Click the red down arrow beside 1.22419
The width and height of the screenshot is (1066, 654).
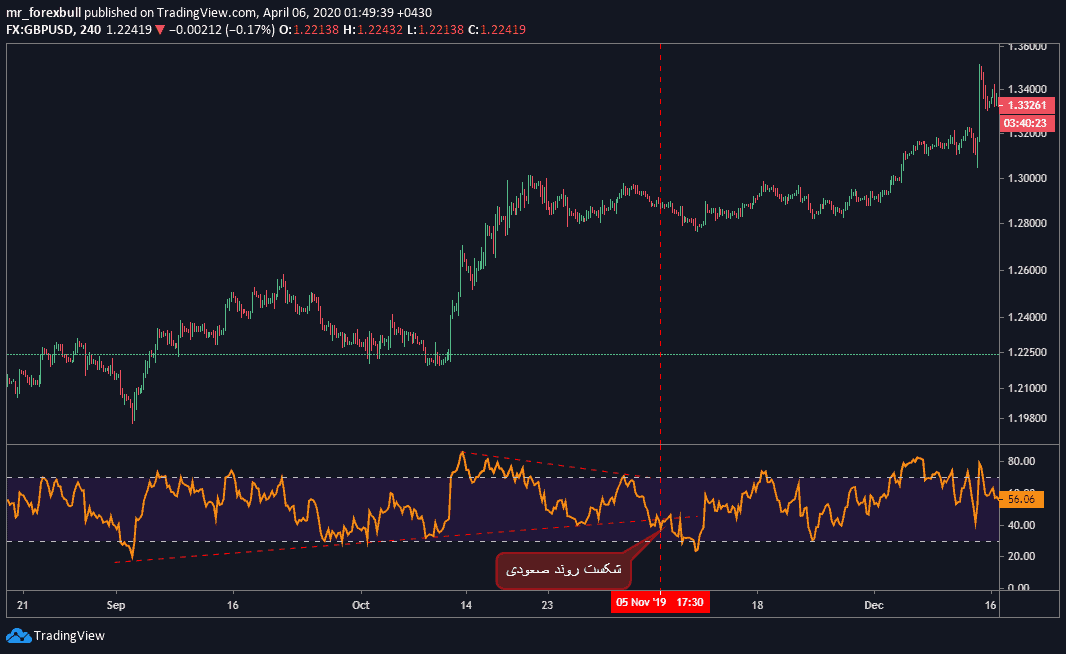[x=159, y=30]
